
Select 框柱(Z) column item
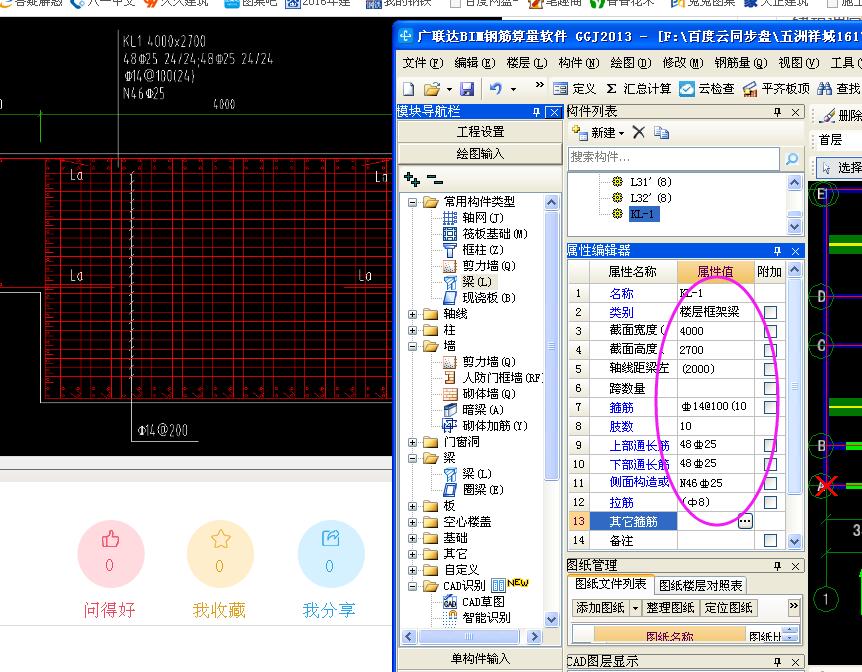[x=473, y=250]
